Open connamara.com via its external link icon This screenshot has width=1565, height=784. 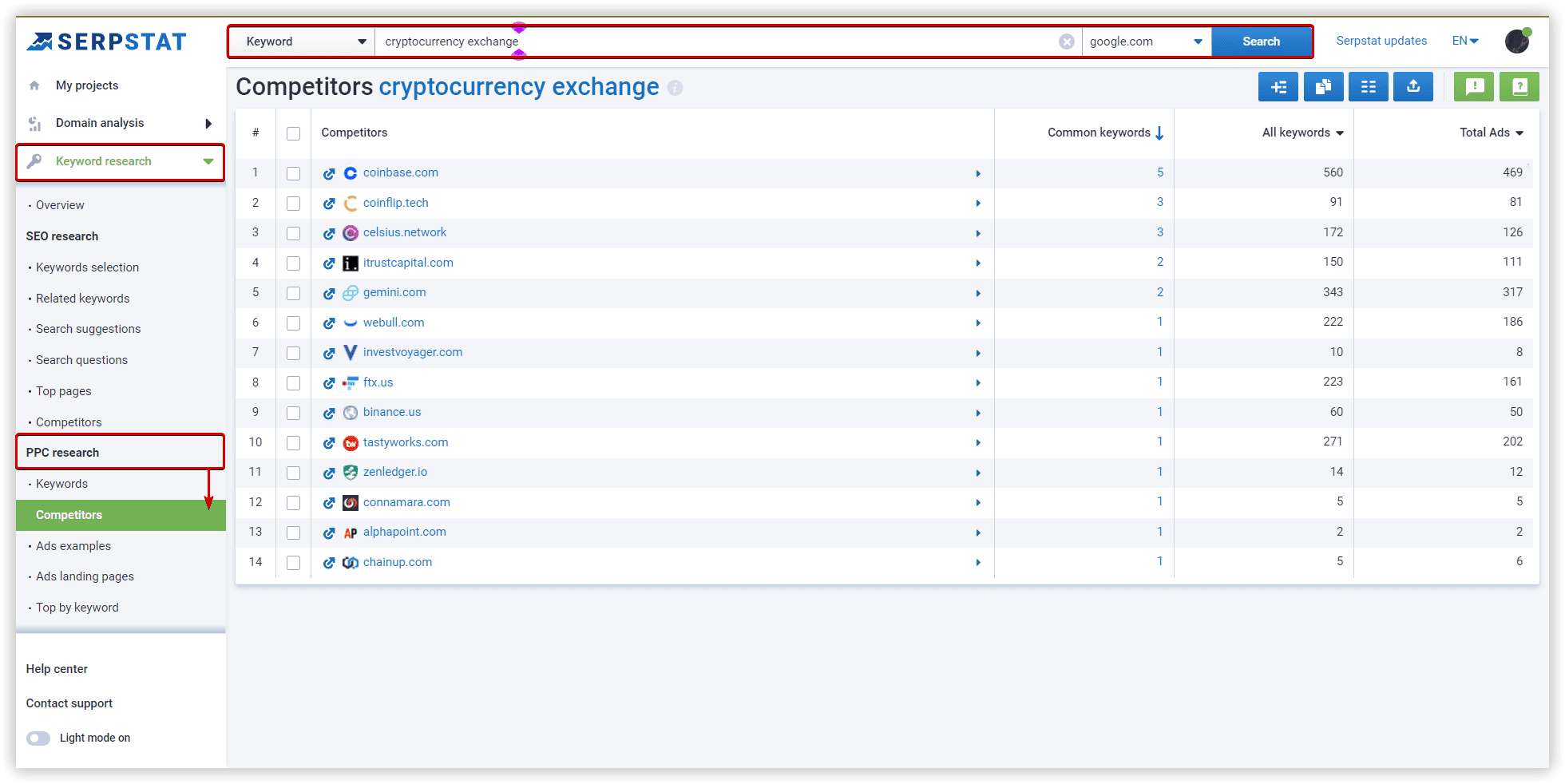tap(329, 503)
